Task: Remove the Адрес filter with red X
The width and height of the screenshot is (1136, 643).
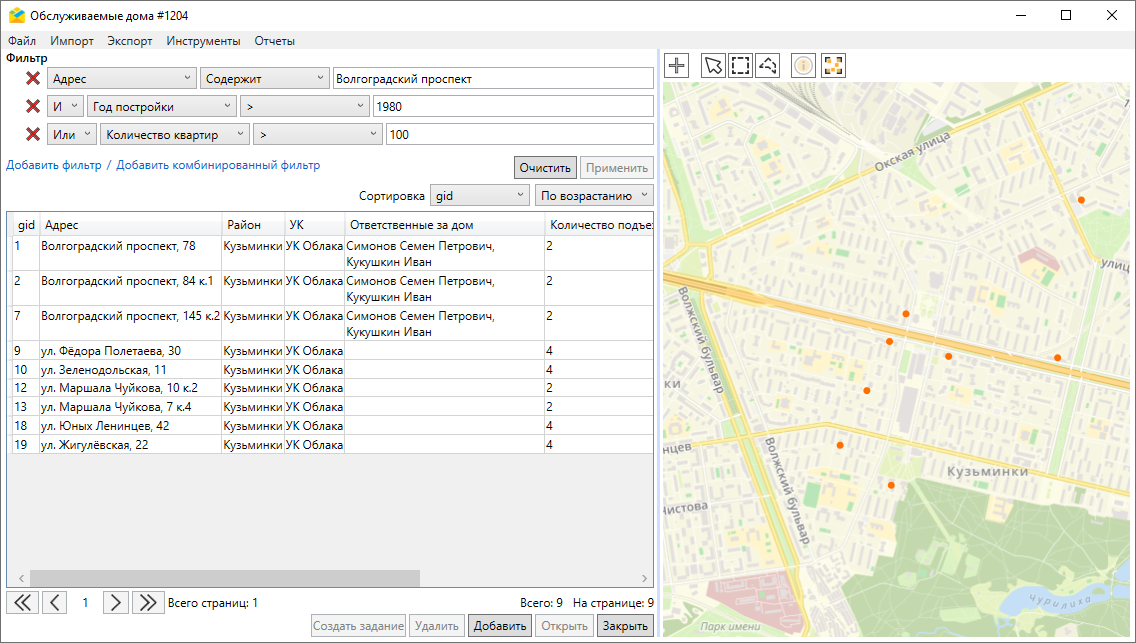Action: pyautogui.click(x=33, y=79)
